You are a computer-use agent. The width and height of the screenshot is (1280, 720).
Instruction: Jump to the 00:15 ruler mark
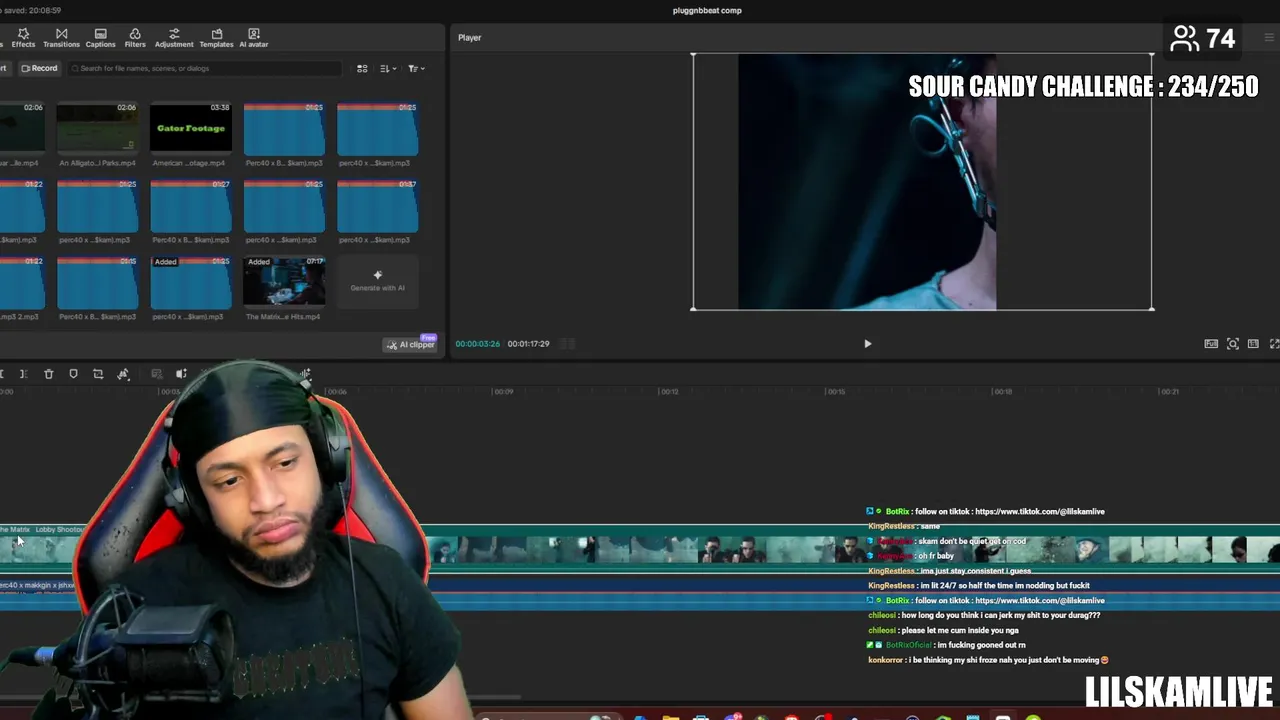click(836, 392)
